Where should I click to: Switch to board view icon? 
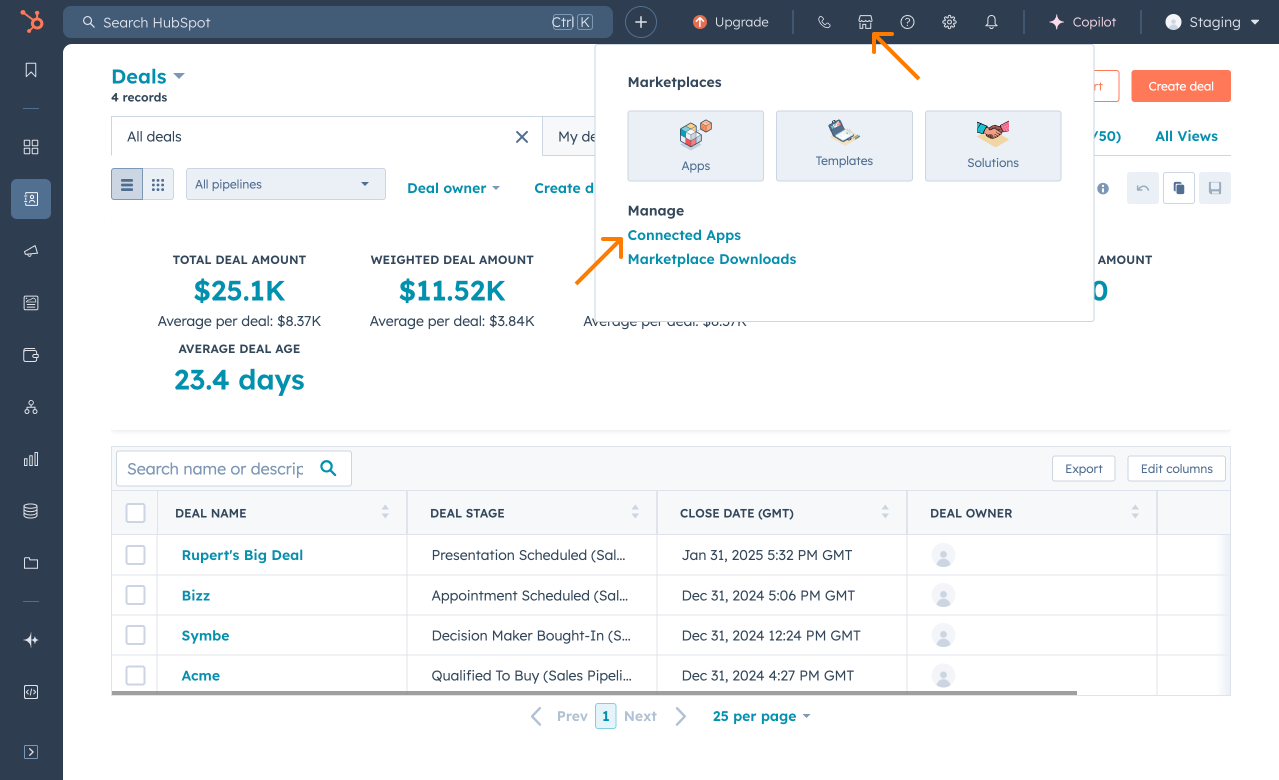click(x=158, y=184)
